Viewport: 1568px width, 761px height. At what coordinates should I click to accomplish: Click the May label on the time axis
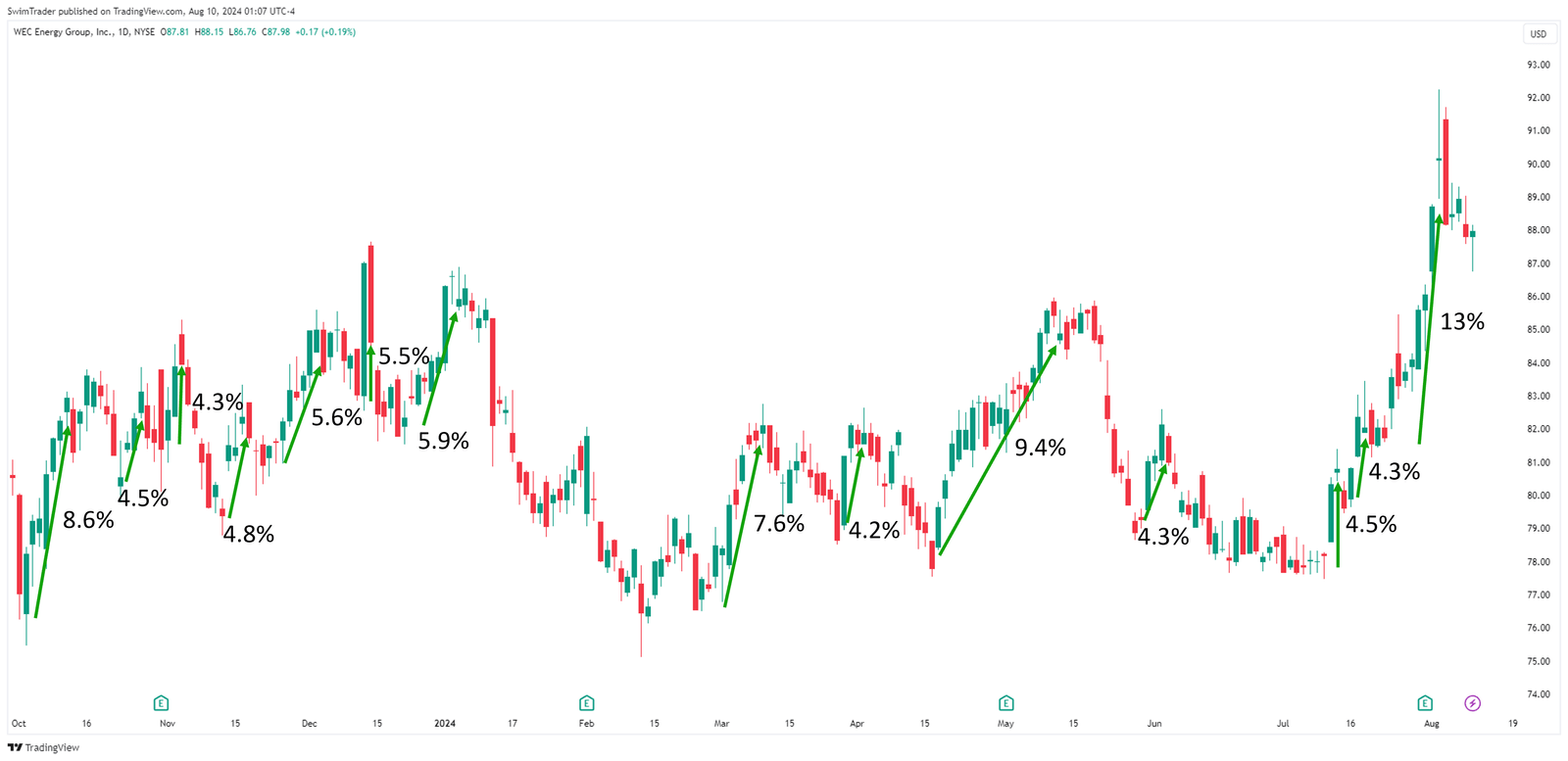(1005, 724)
